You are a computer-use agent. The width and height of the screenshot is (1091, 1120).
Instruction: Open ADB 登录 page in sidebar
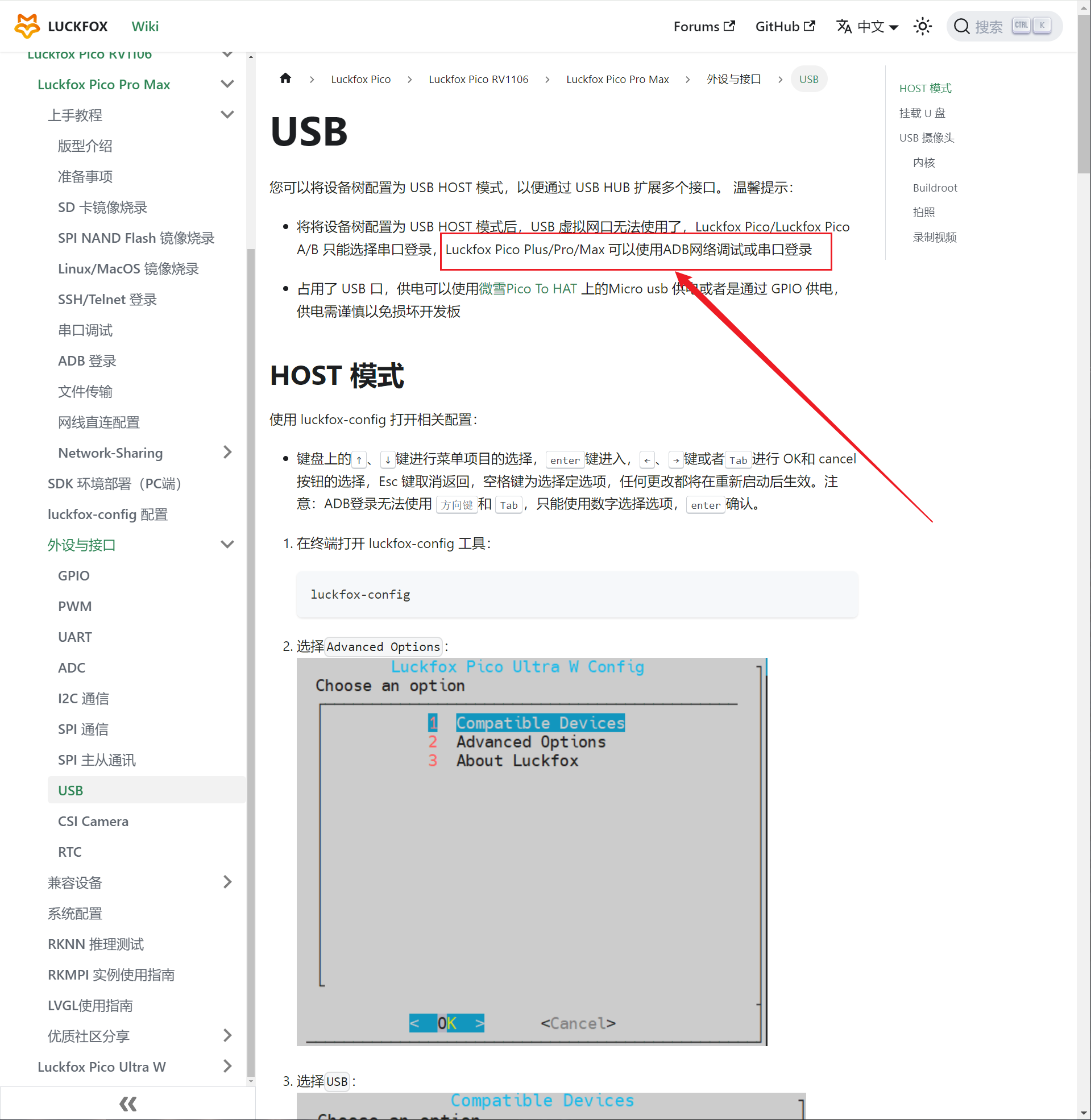coord(87,360)
